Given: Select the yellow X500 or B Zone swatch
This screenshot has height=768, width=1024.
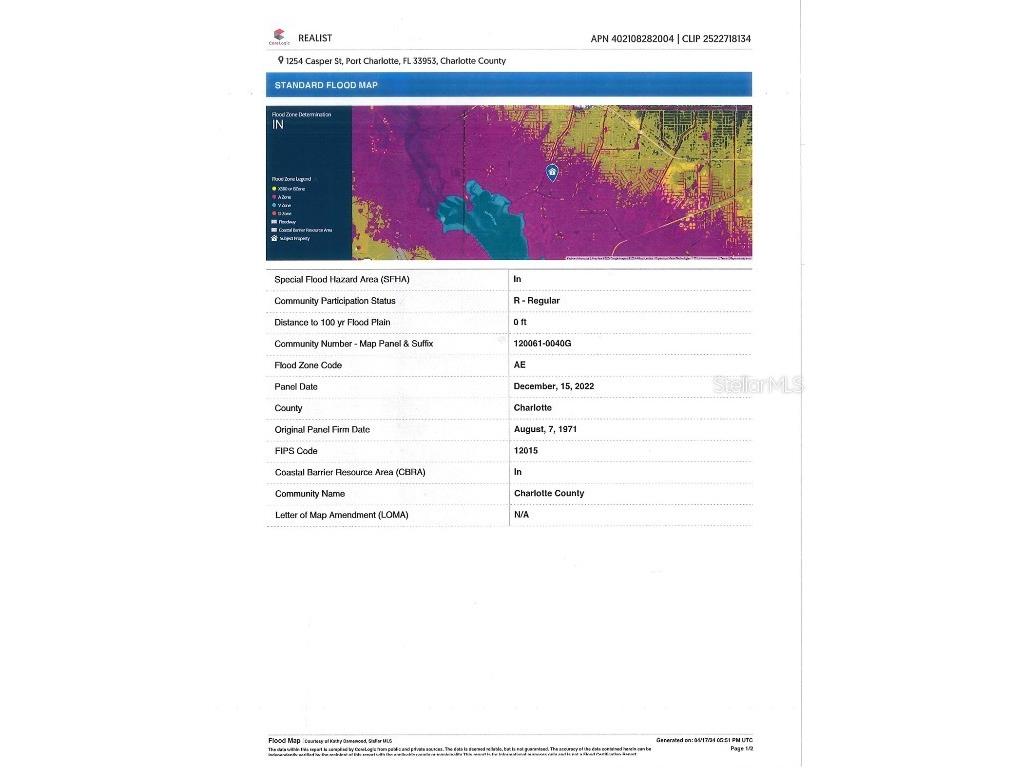Looking at the screenshot, I should coord(274,188).
